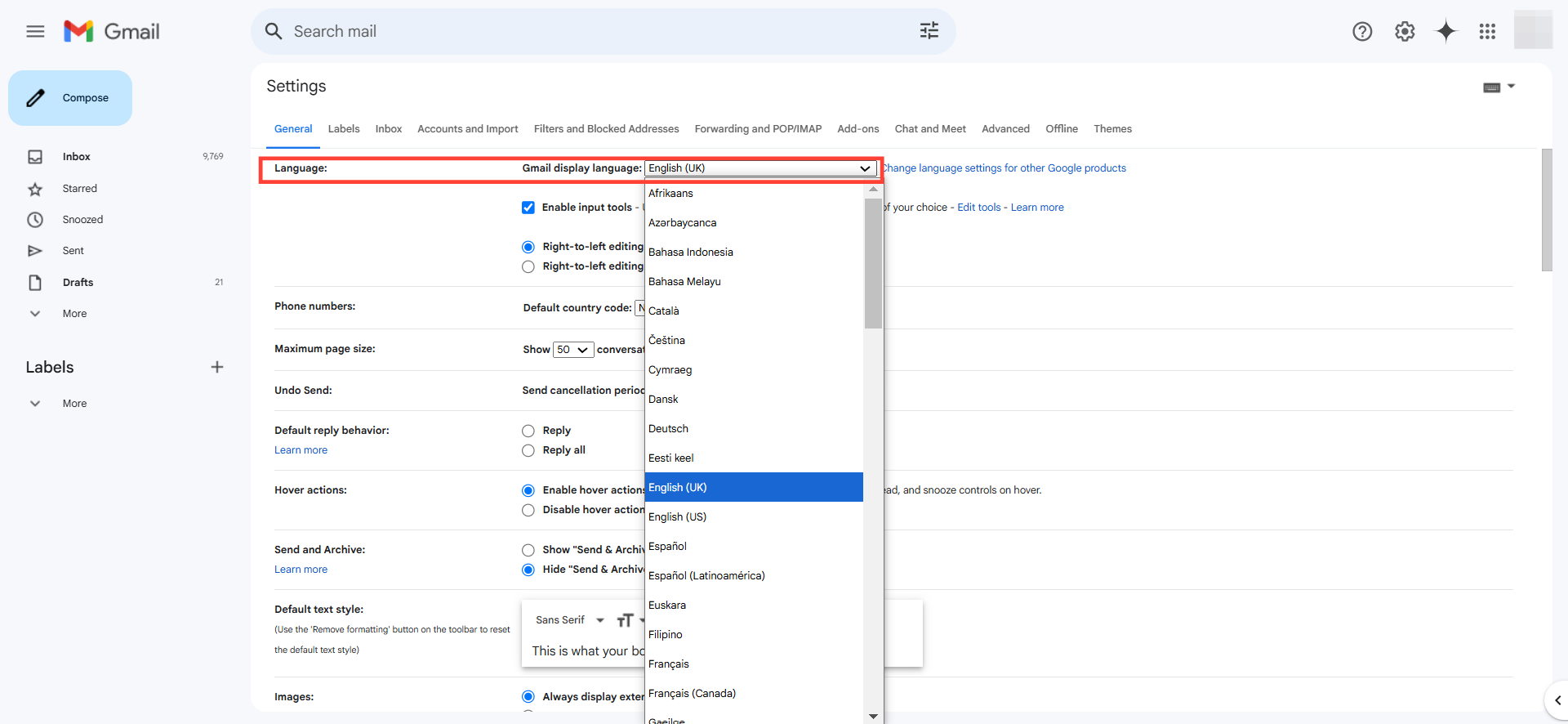The width and height of the screenshot is (1568, 724).
Task: Expand More under the Drafts folder
Action: pyautogui.click(x=73, y=314)
